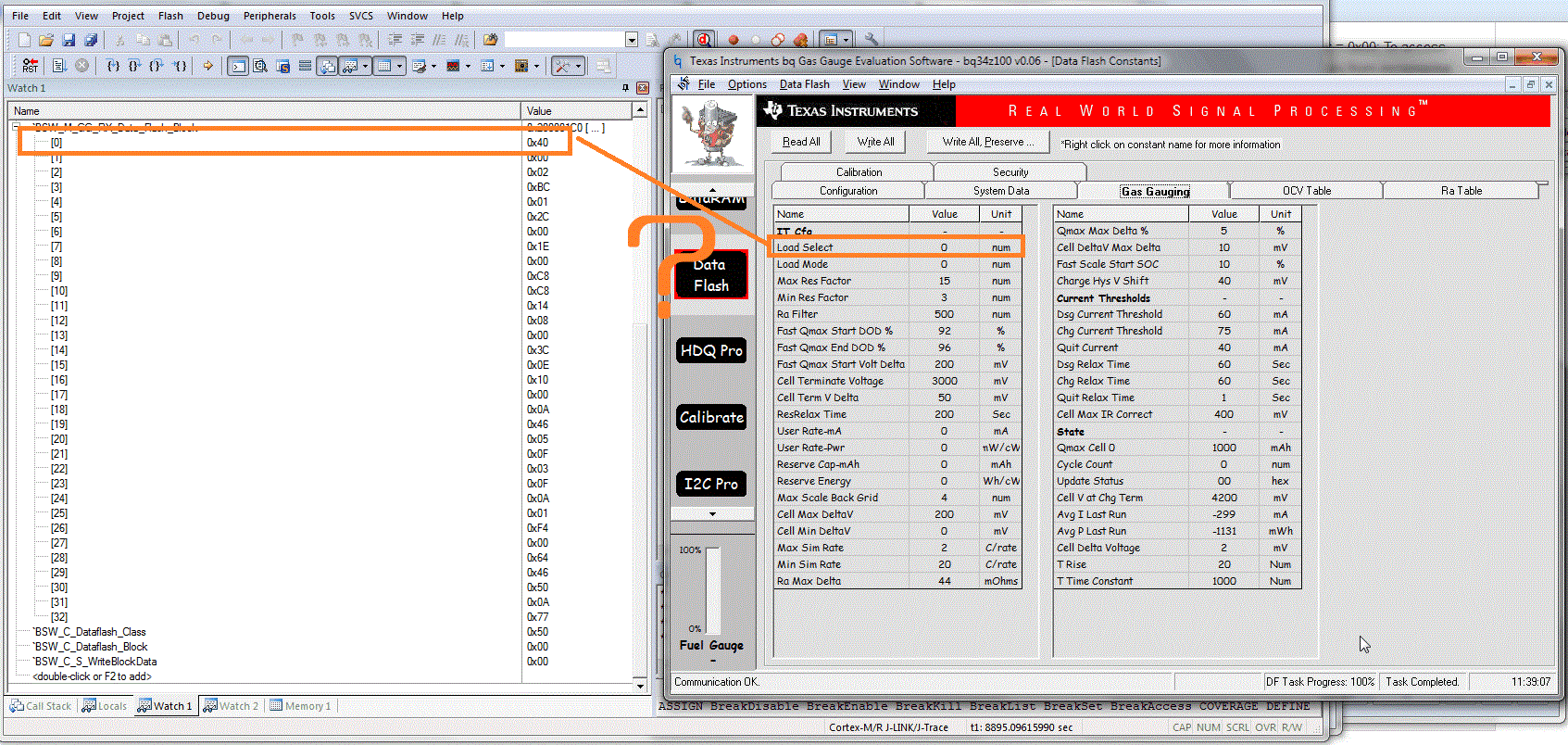1568x745 pixels.
Task: Open the Calibration tab
Action: coord(859,172)
